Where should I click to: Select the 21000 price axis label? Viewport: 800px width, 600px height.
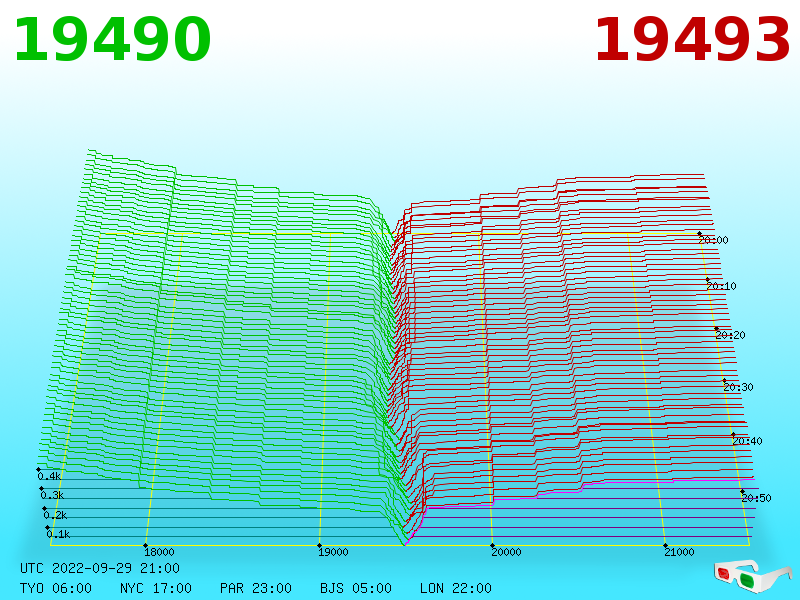[x=679, y=552]
